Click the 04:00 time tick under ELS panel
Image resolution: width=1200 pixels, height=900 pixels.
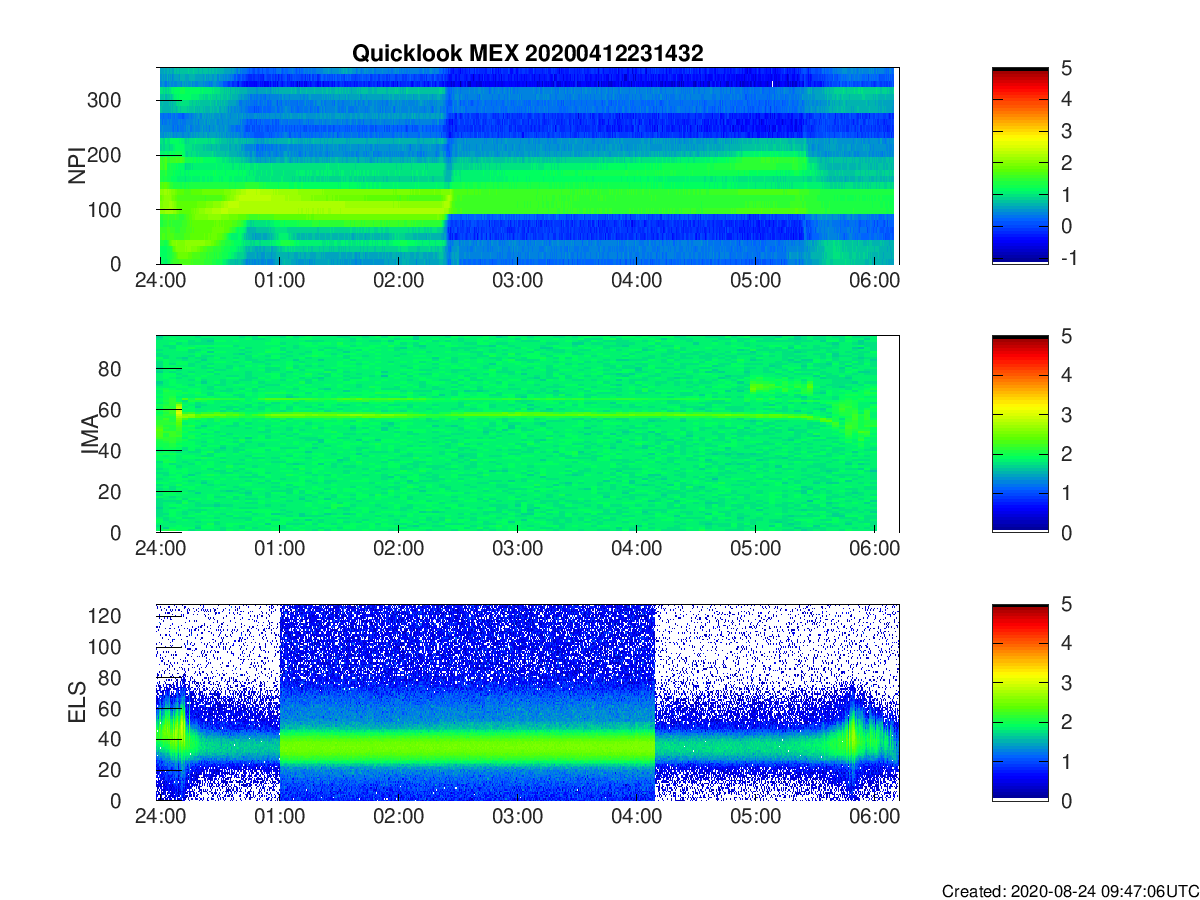(636, 817)
